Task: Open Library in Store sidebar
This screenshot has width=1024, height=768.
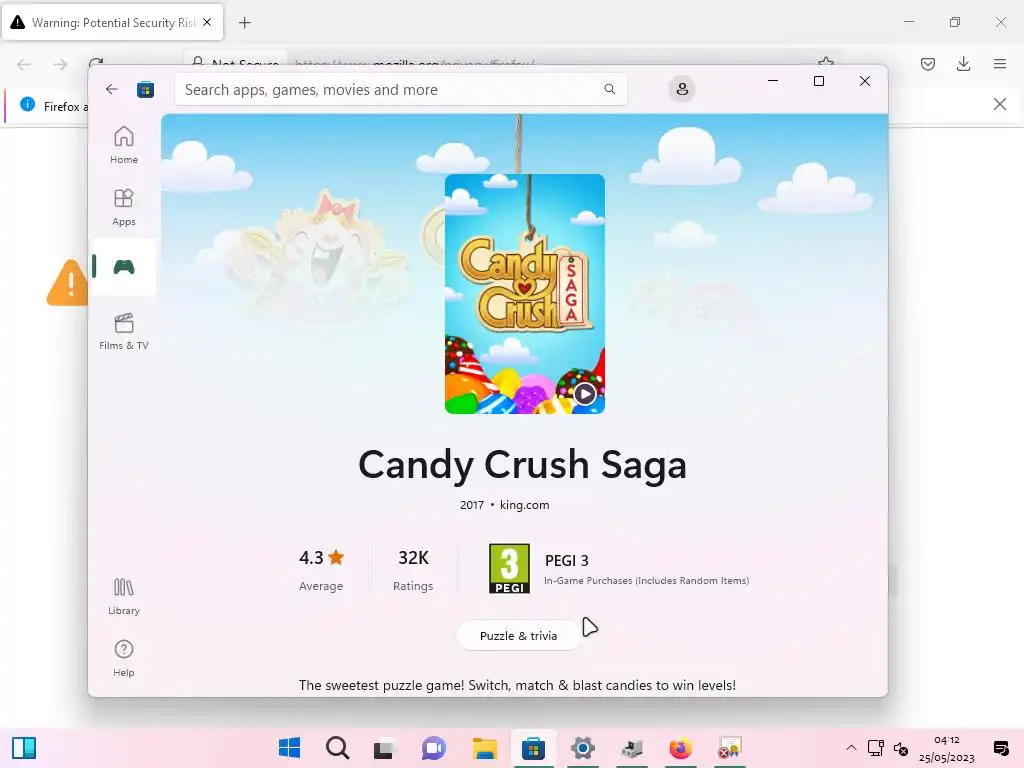Action: coord(123,596)
